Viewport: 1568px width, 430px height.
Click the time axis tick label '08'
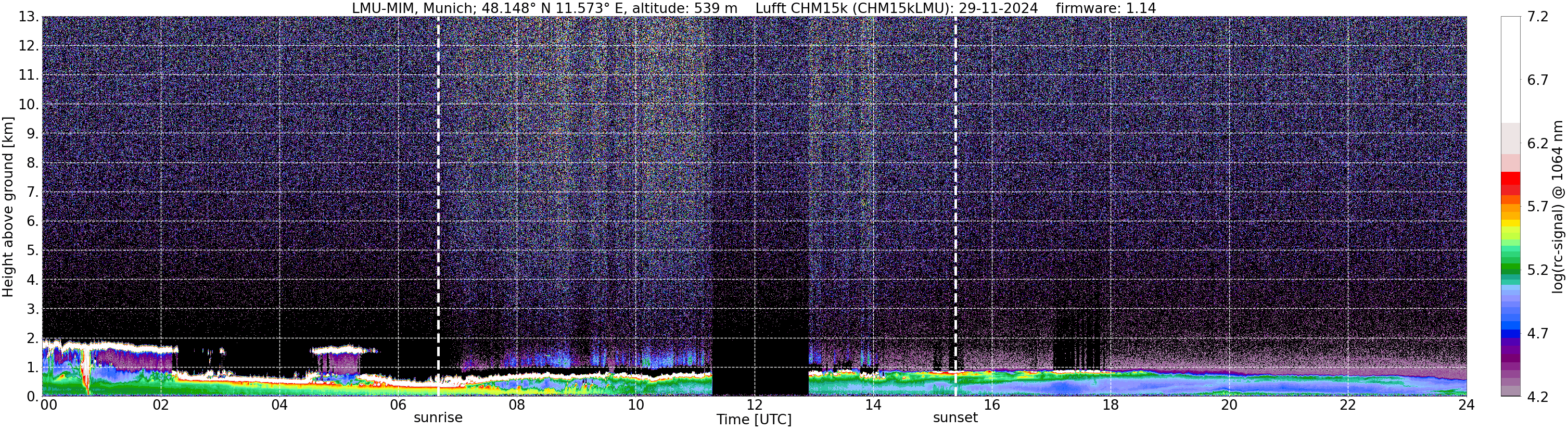coord(517,406)
